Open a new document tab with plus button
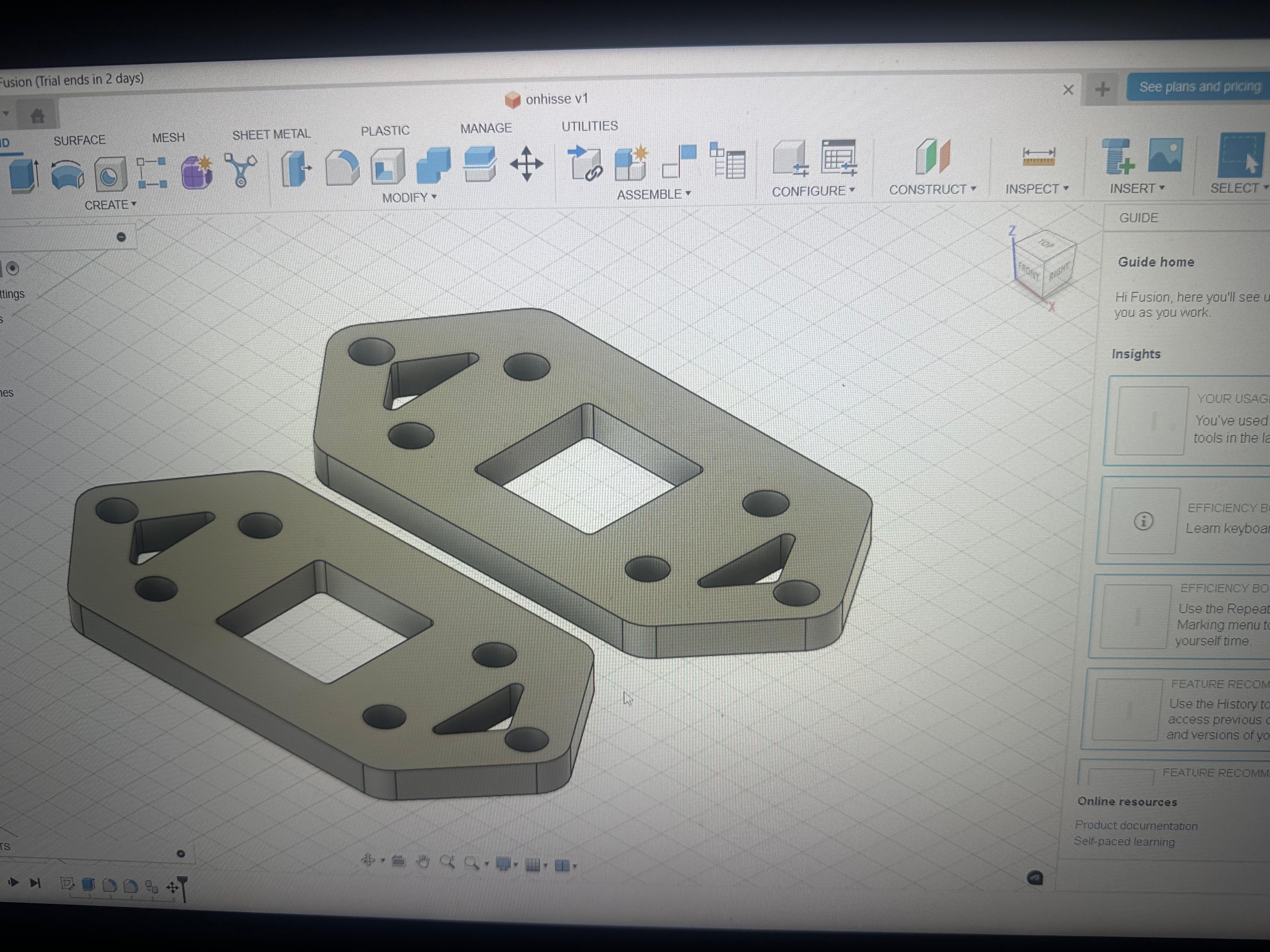Screen dimensions: 1270x952 click(x=1102, y=89)
